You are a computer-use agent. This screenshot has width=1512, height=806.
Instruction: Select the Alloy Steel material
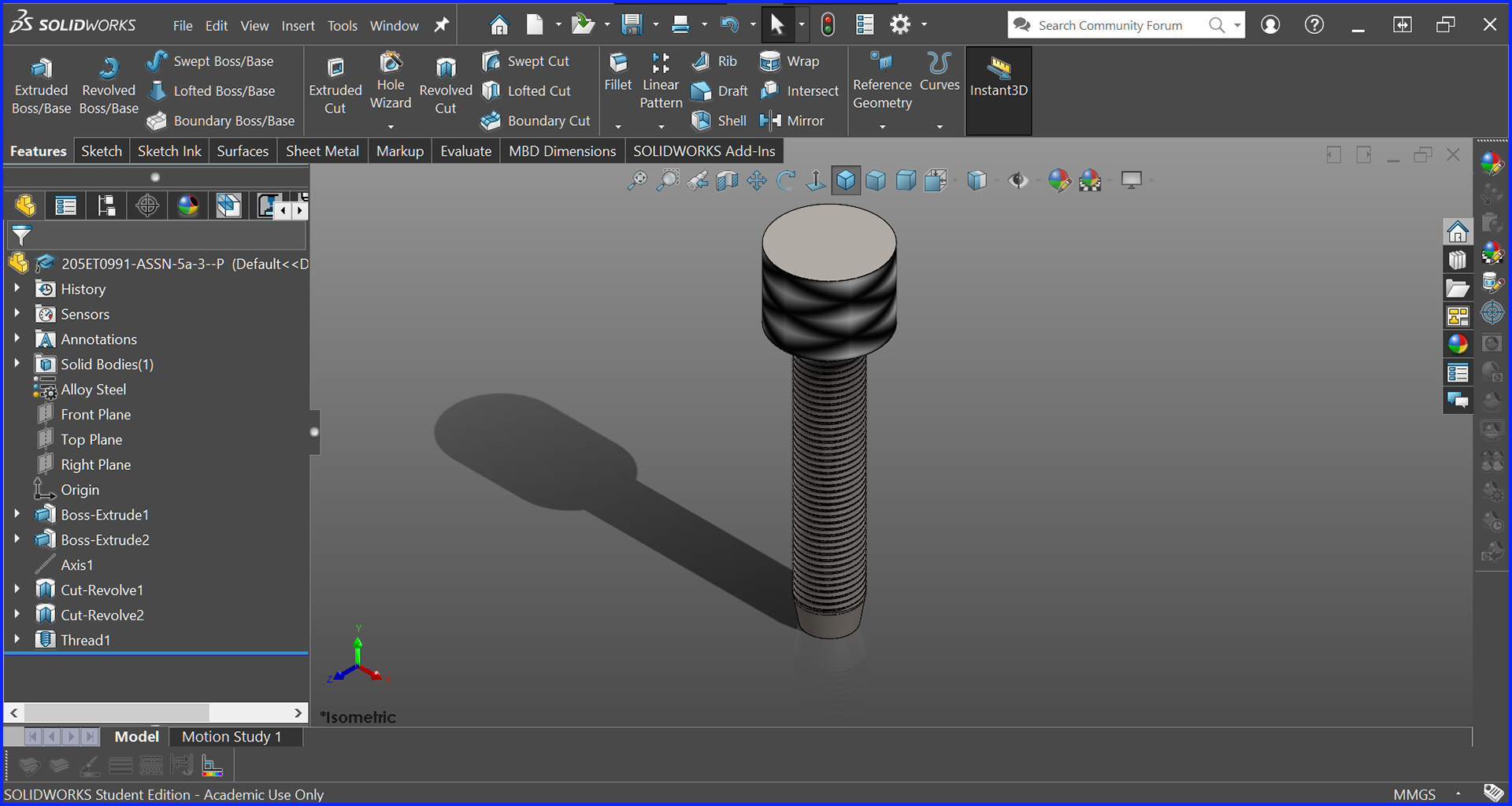coord(93,390)
